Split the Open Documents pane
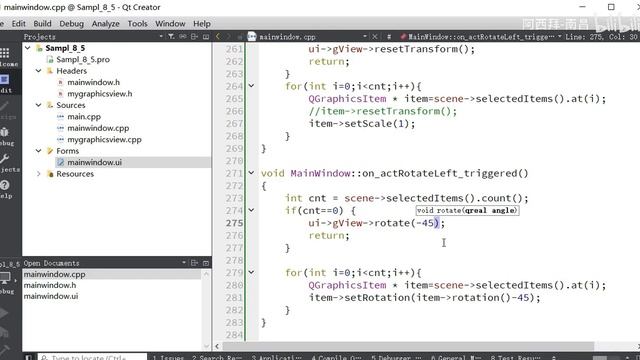 tap(194, 263)
